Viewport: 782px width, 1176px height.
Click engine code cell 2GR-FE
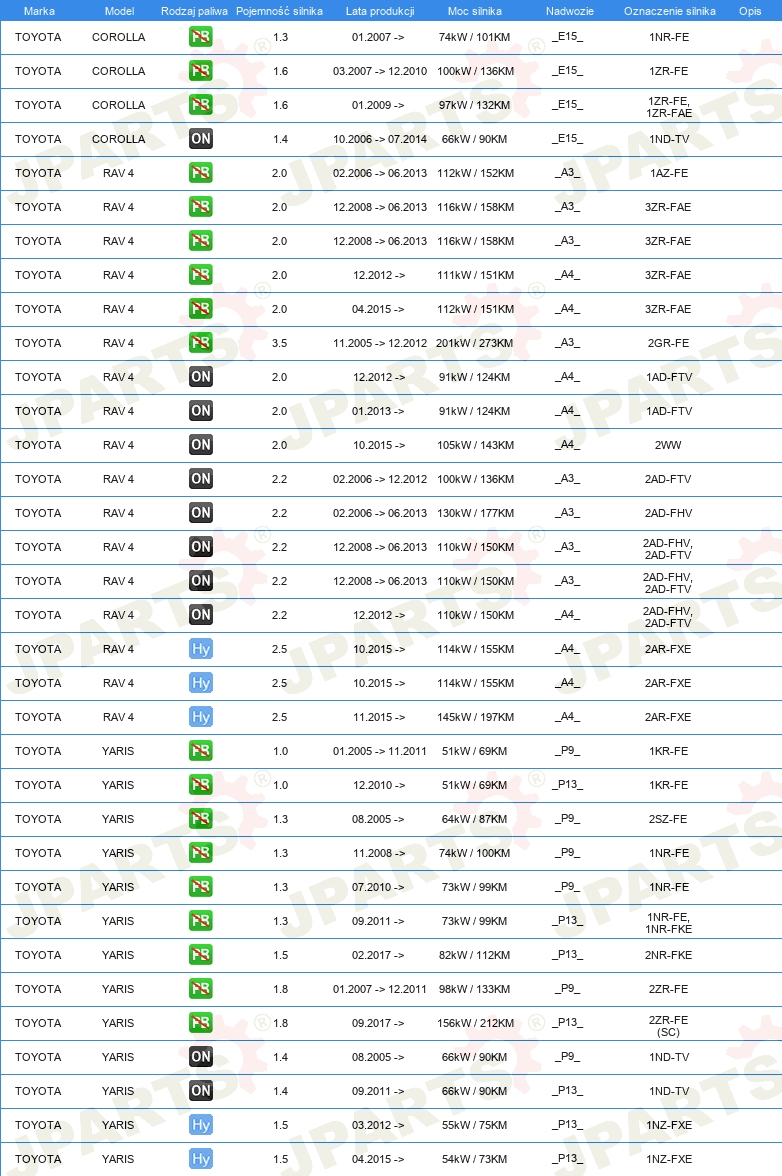click(x=669, y=343)
